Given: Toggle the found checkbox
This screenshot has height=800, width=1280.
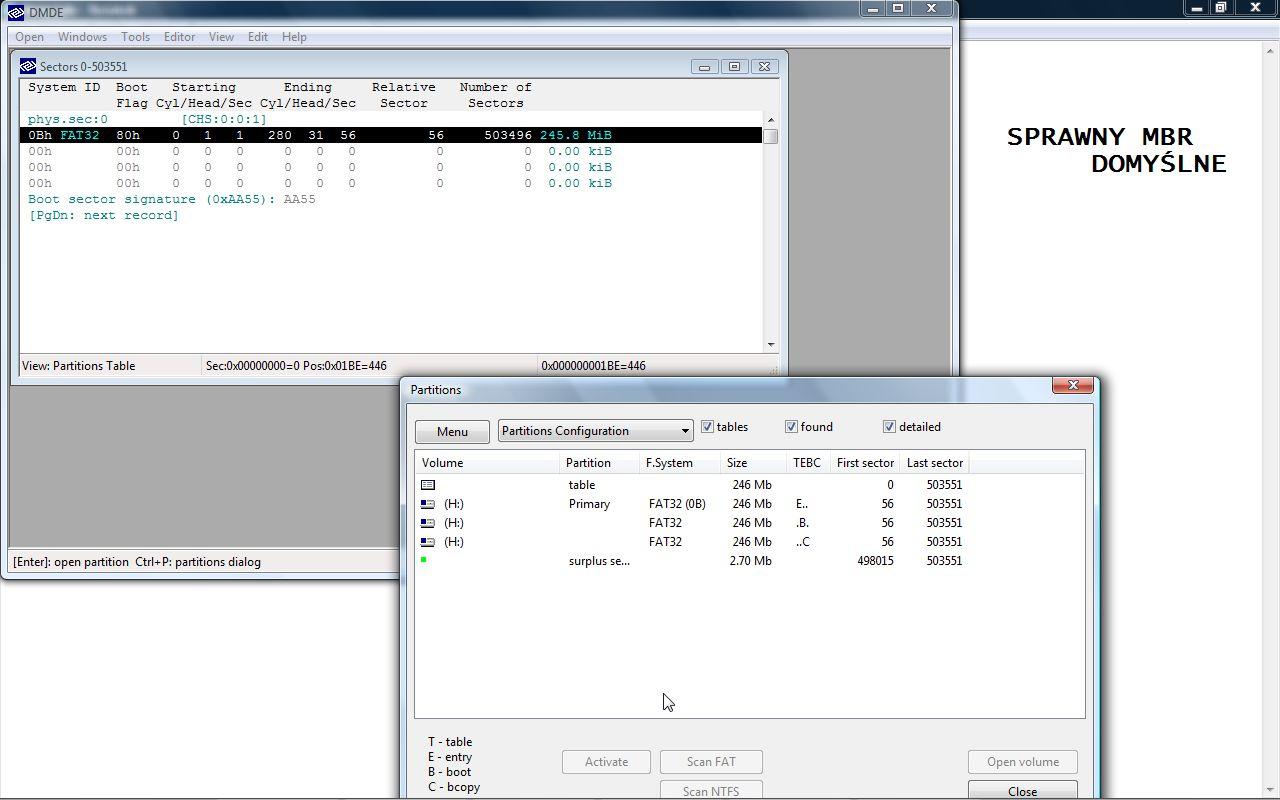Looking at the screenshot, I should click(791, 427).
